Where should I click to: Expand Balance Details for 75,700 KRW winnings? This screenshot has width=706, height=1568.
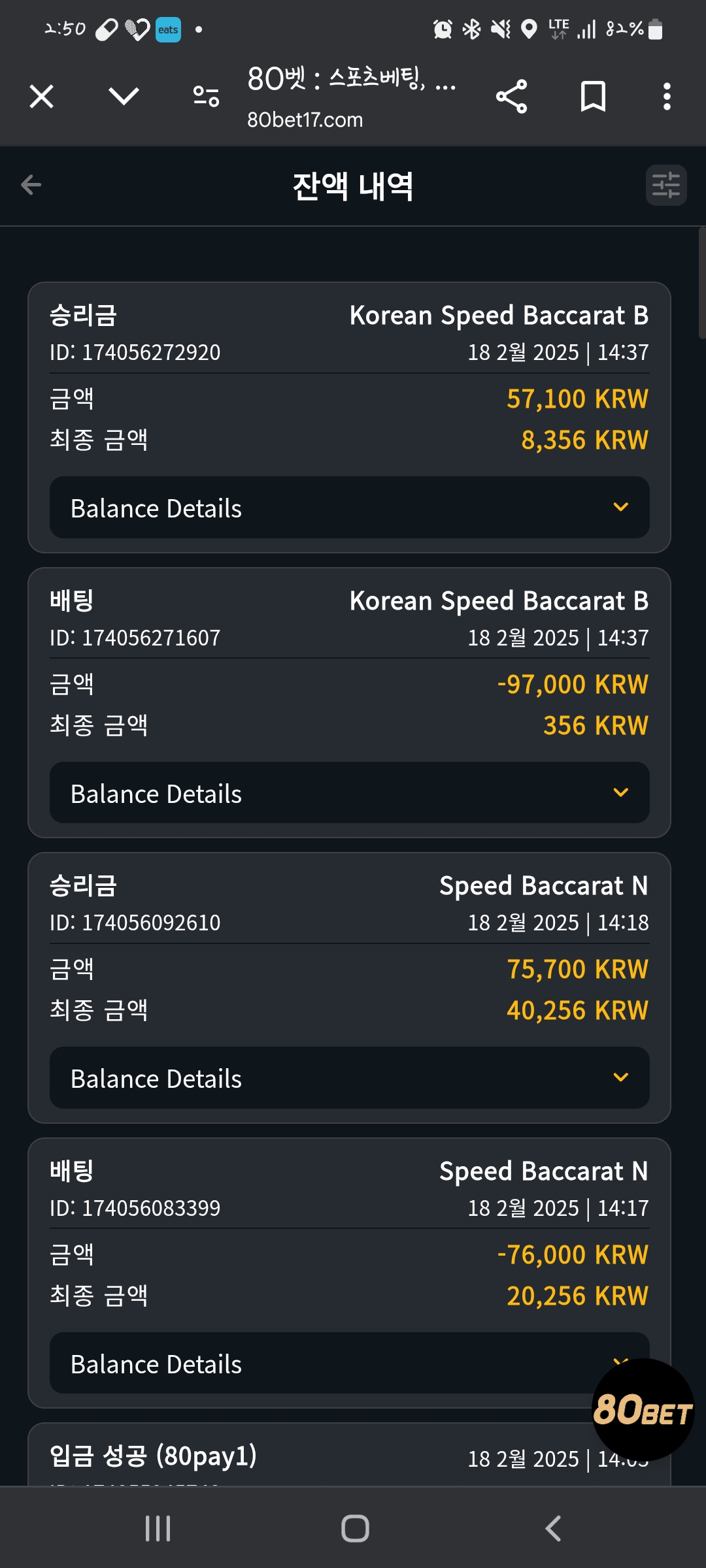click(350, 1078)
